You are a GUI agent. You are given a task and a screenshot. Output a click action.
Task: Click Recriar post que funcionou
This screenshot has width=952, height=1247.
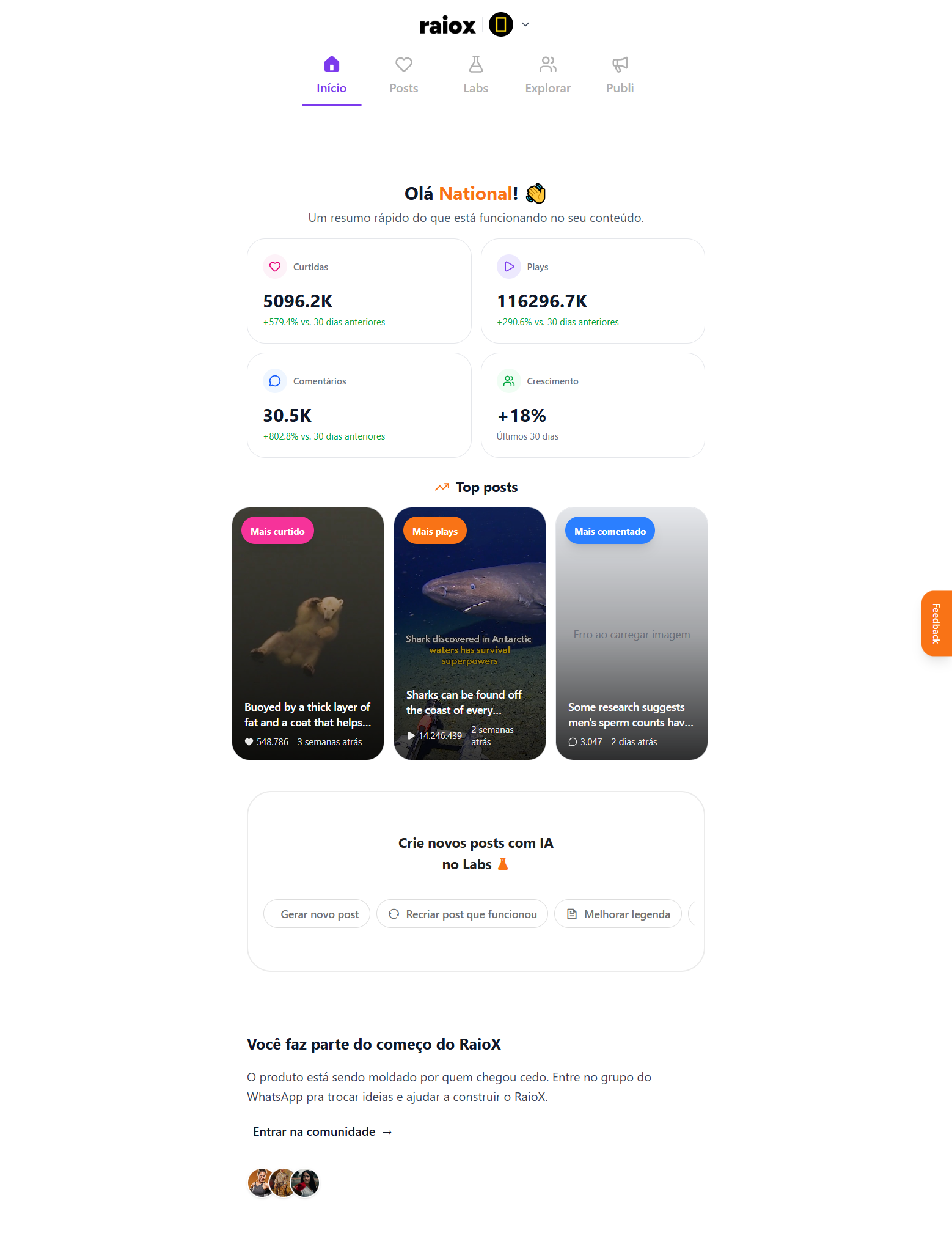tap(462, 914)
